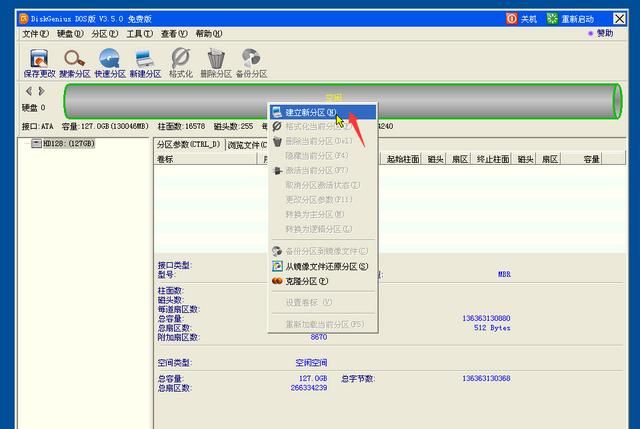Open the 文件 File menu
The image size is (640, 429).
pyautogui.click(x=35, y=34)
